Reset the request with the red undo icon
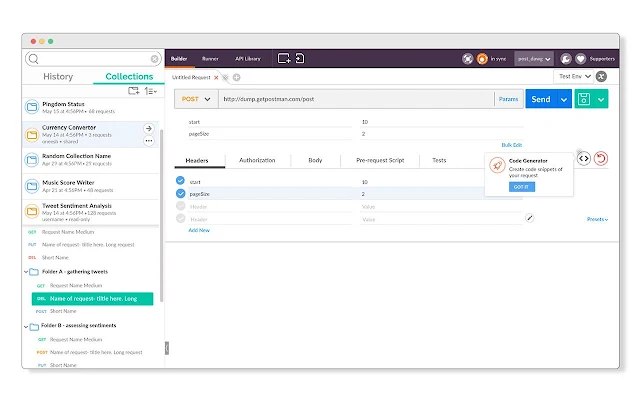Screen dimensions: 640x400 (x=601, y=158)
